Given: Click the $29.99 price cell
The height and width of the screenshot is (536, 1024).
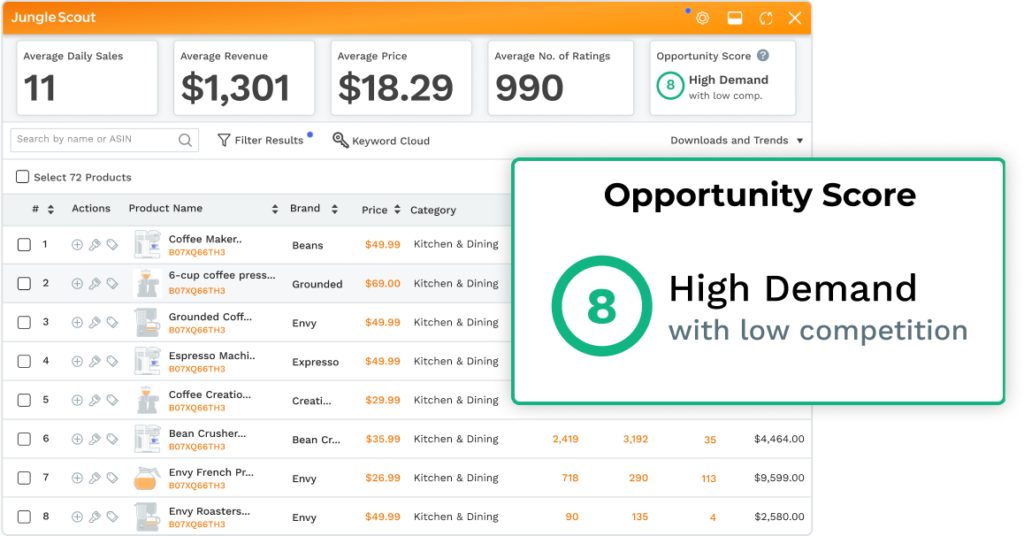Looking at the screenshot, I should pos(383,400).
